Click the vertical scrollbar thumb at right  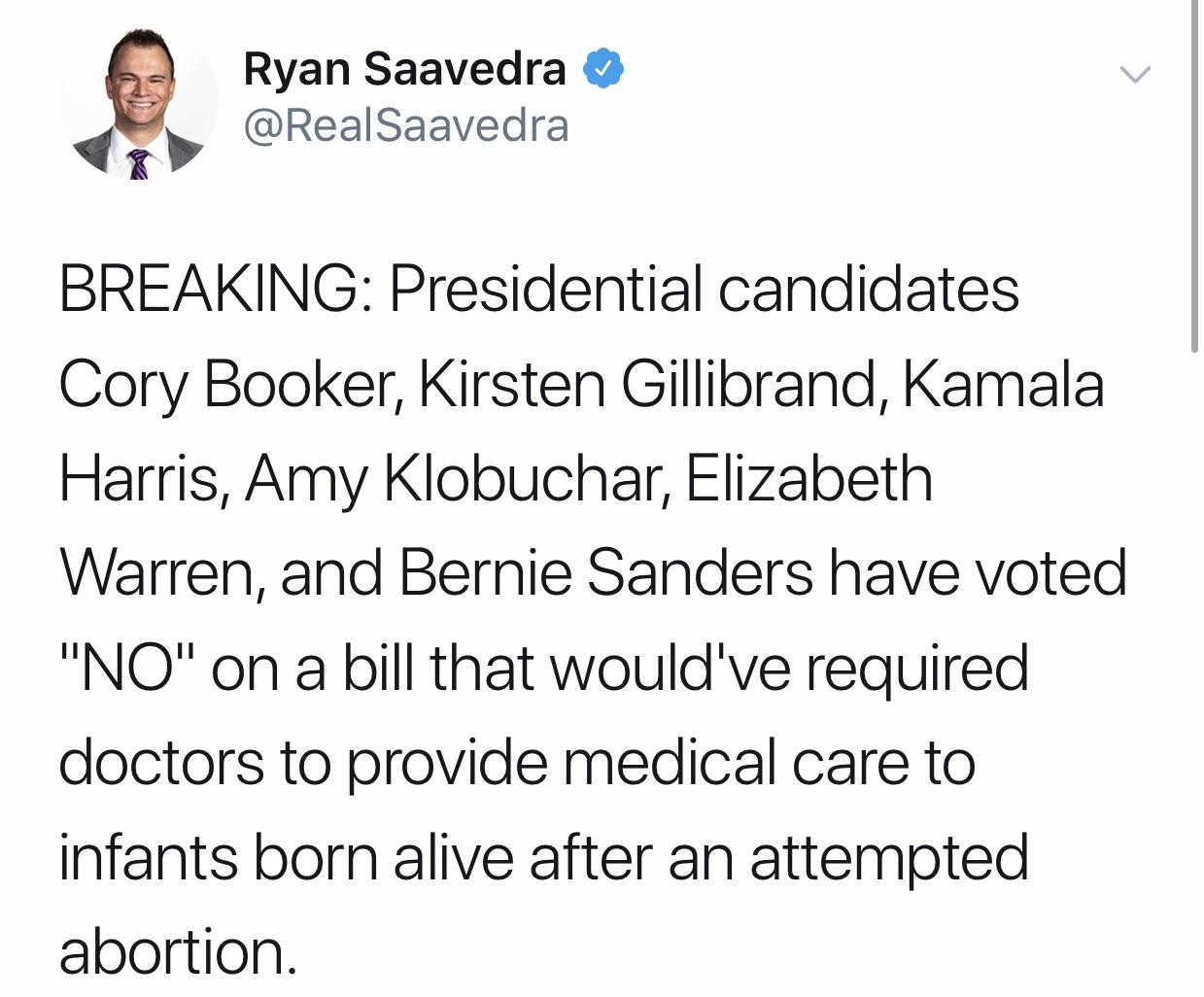[x=1193, y=175]
